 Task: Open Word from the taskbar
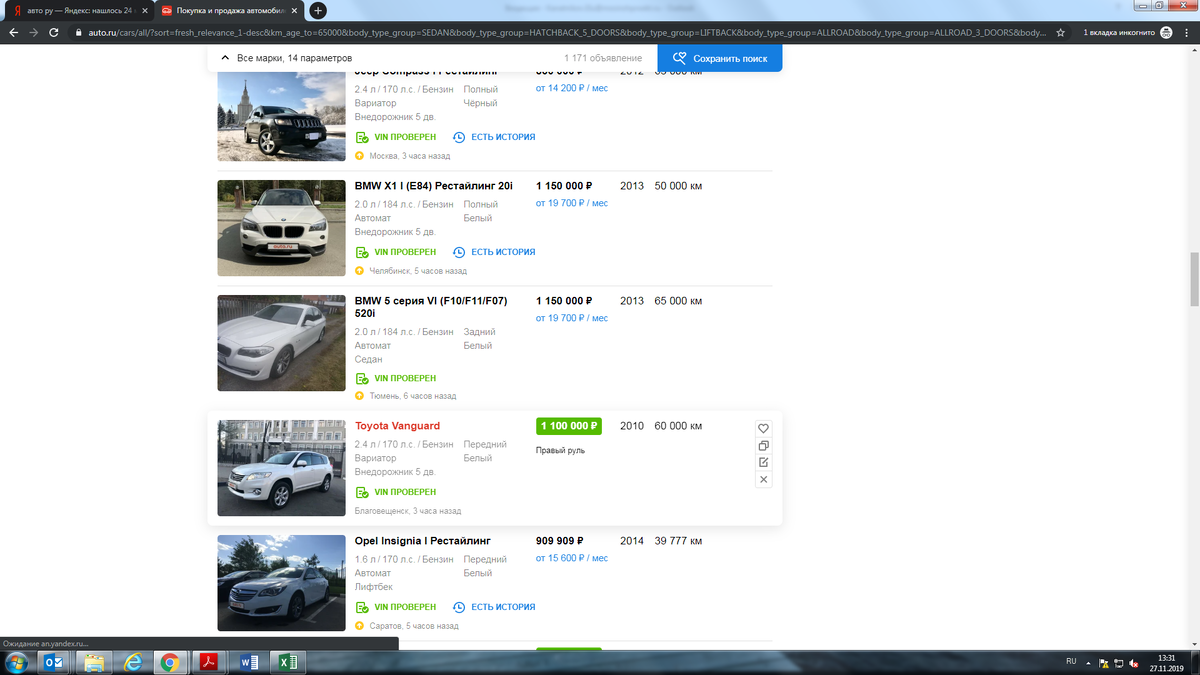[250, 662]
